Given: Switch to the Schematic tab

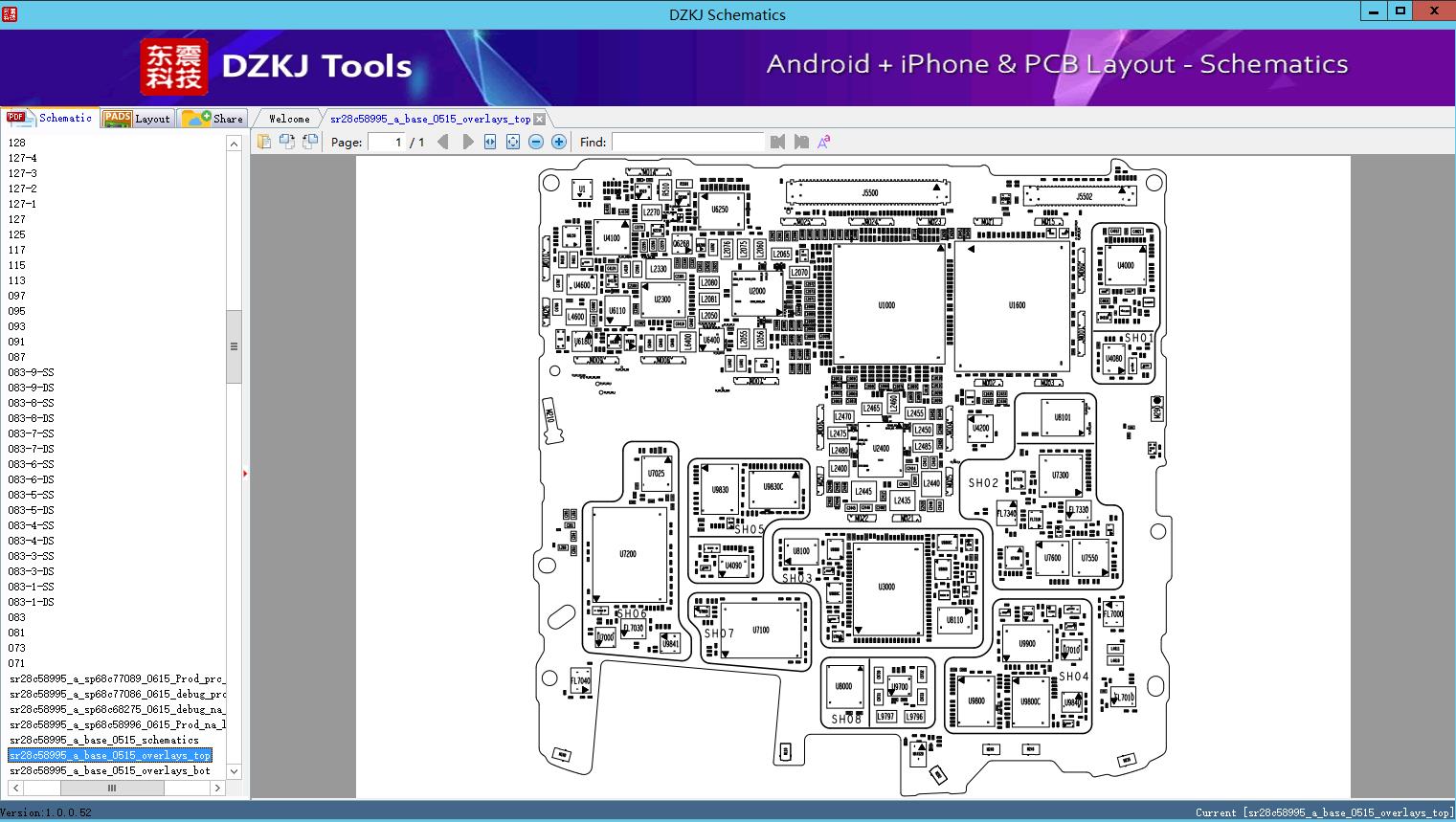Looking at the screenshot, I should point(50,118).
